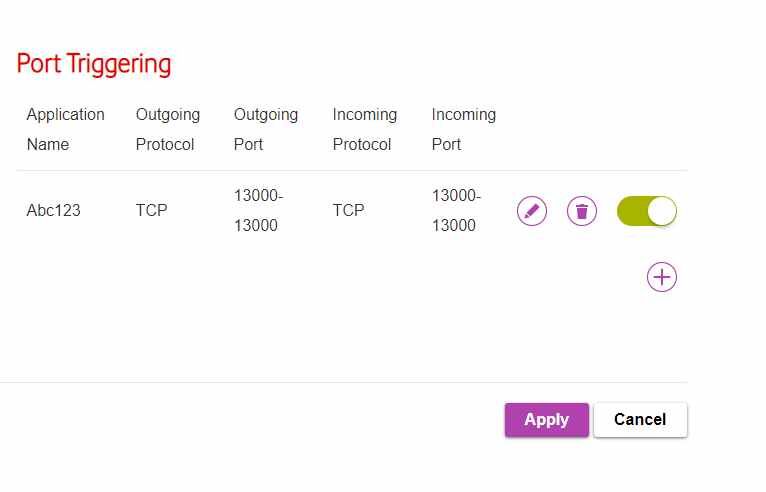Edit the Abc123 rule with the pencil icon

532,211
